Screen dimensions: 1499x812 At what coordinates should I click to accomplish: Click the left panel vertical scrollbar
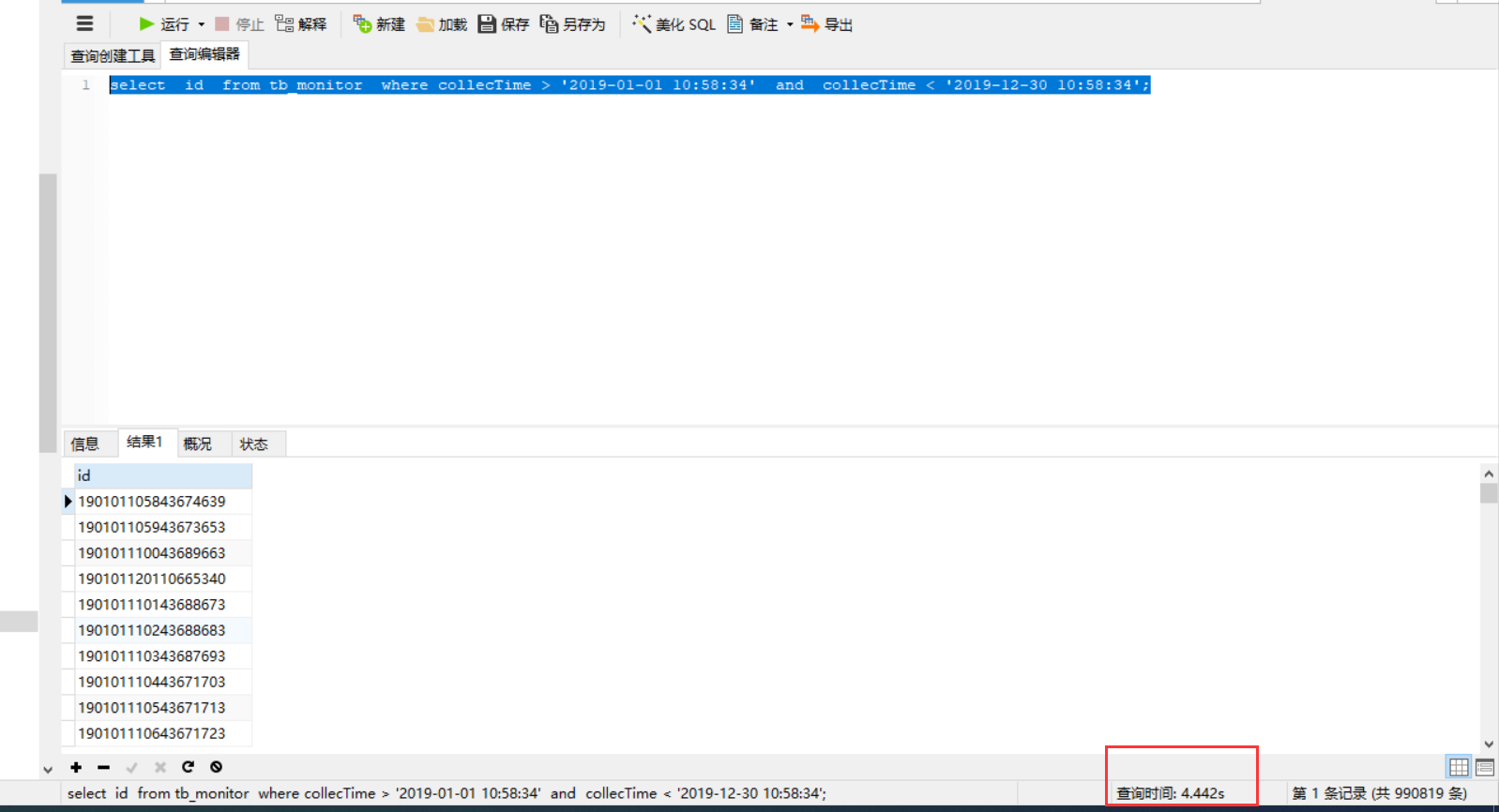(48, 313)
